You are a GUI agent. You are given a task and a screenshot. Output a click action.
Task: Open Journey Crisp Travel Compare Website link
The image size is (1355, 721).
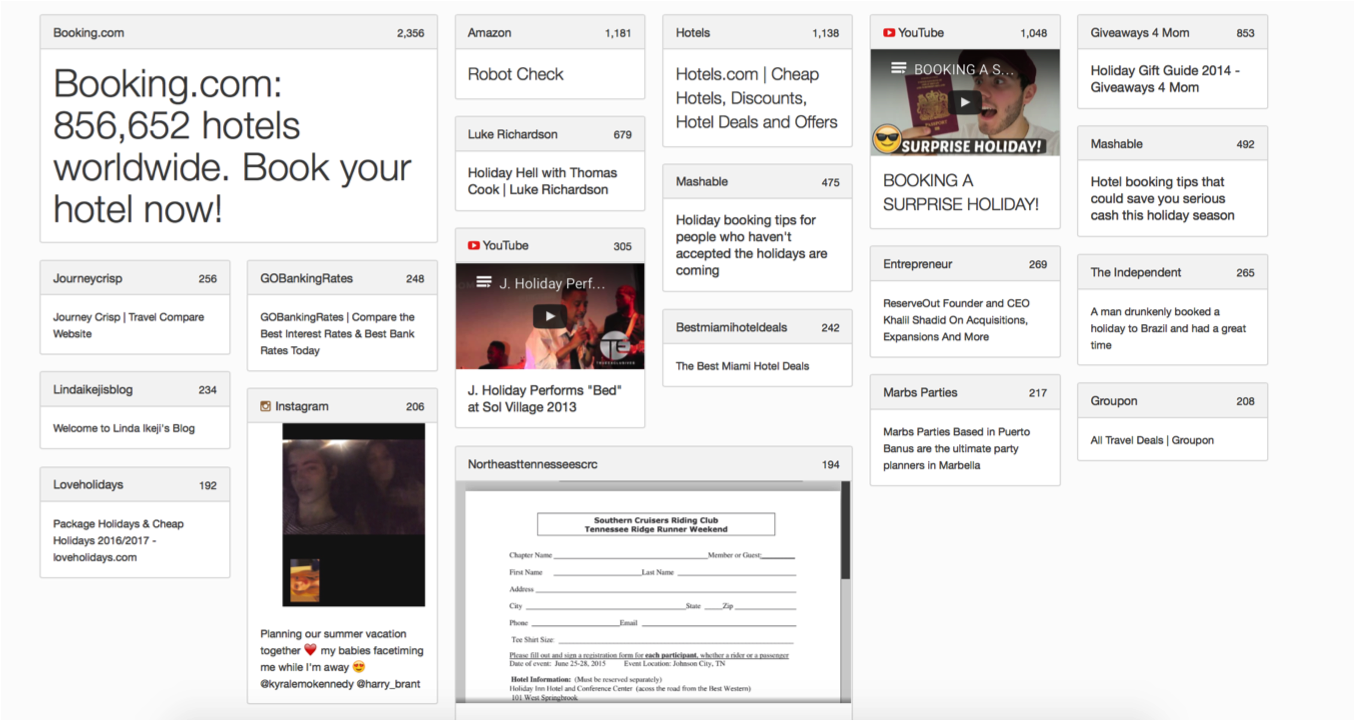click(x=128, y=325)
